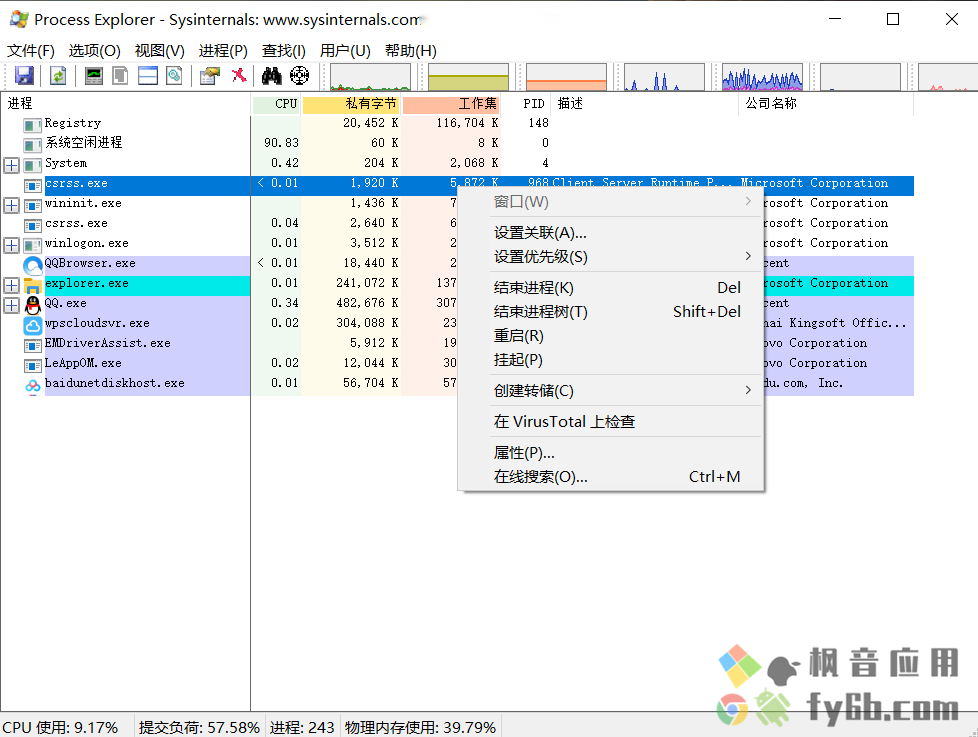This screenshot has height=737, width=978.
Task: Click the blue I/O spikes mini graph
Action: point(664,77)
